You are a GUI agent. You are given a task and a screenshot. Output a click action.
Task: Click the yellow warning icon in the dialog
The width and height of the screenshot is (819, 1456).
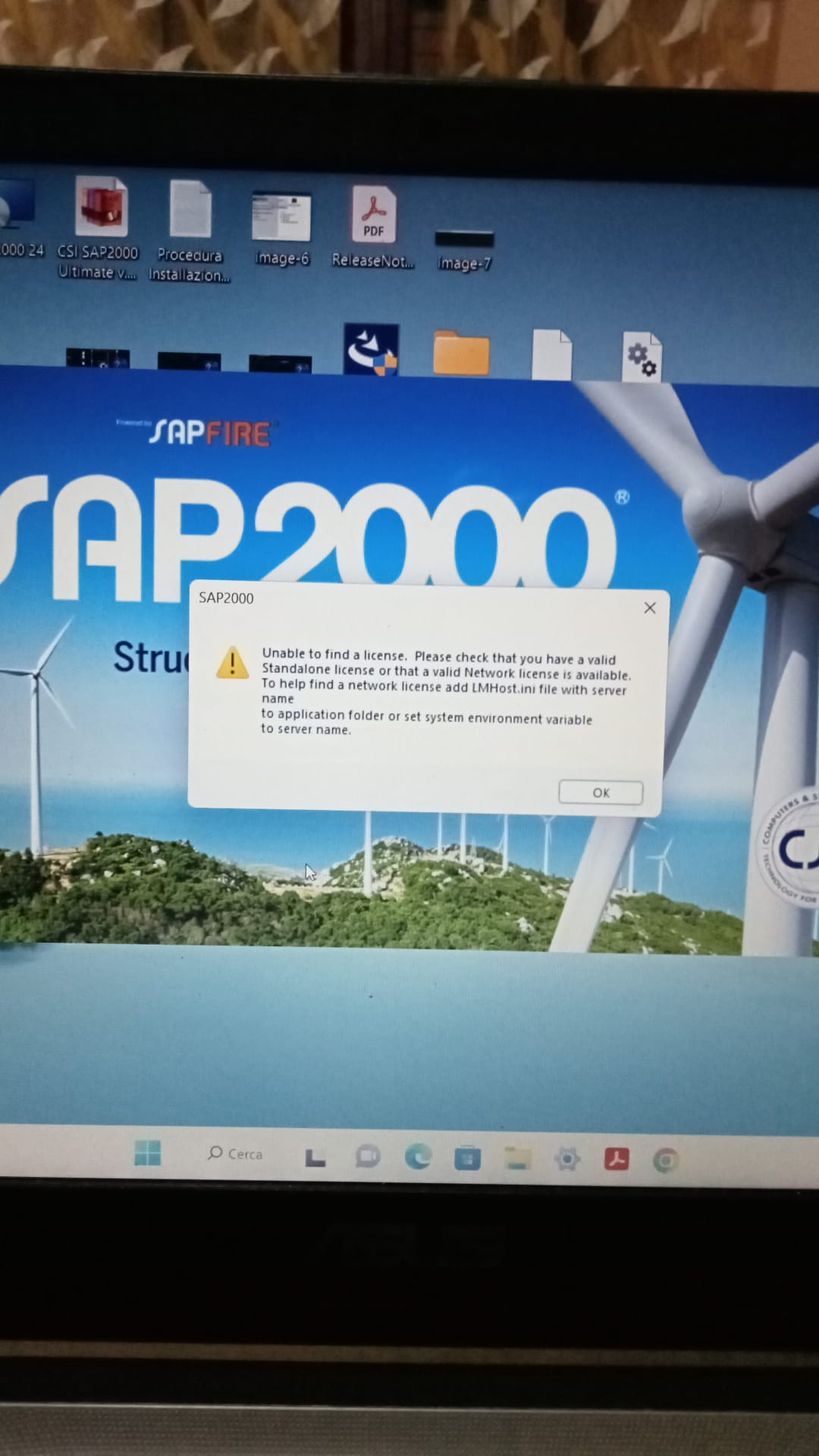point(232,662)
